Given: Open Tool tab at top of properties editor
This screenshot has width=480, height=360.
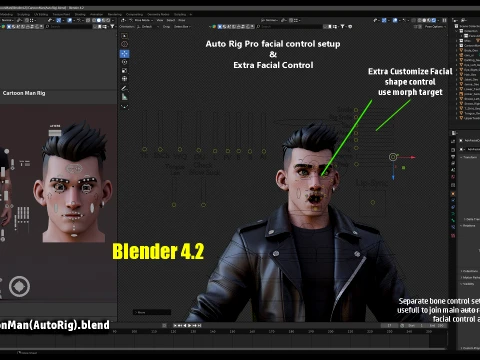Looking at the screenshot, I should (453, 140).
